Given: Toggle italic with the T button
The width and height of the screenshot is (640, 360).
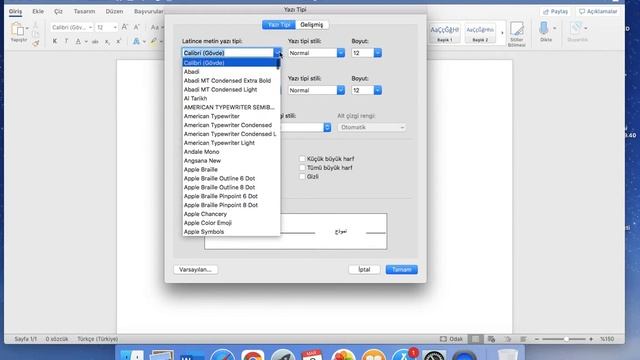Looking at the screenshot, I should (x=66, y=41).
